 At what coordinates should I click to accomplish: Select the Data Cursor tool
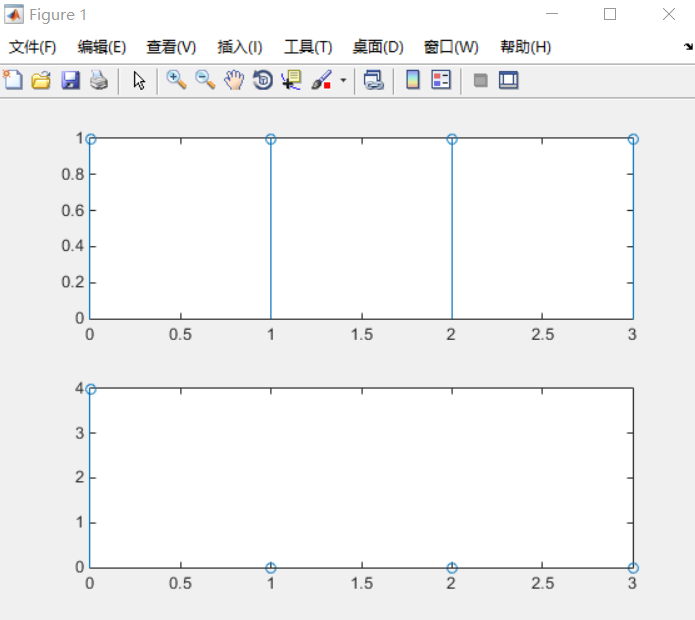coord(291,80)
